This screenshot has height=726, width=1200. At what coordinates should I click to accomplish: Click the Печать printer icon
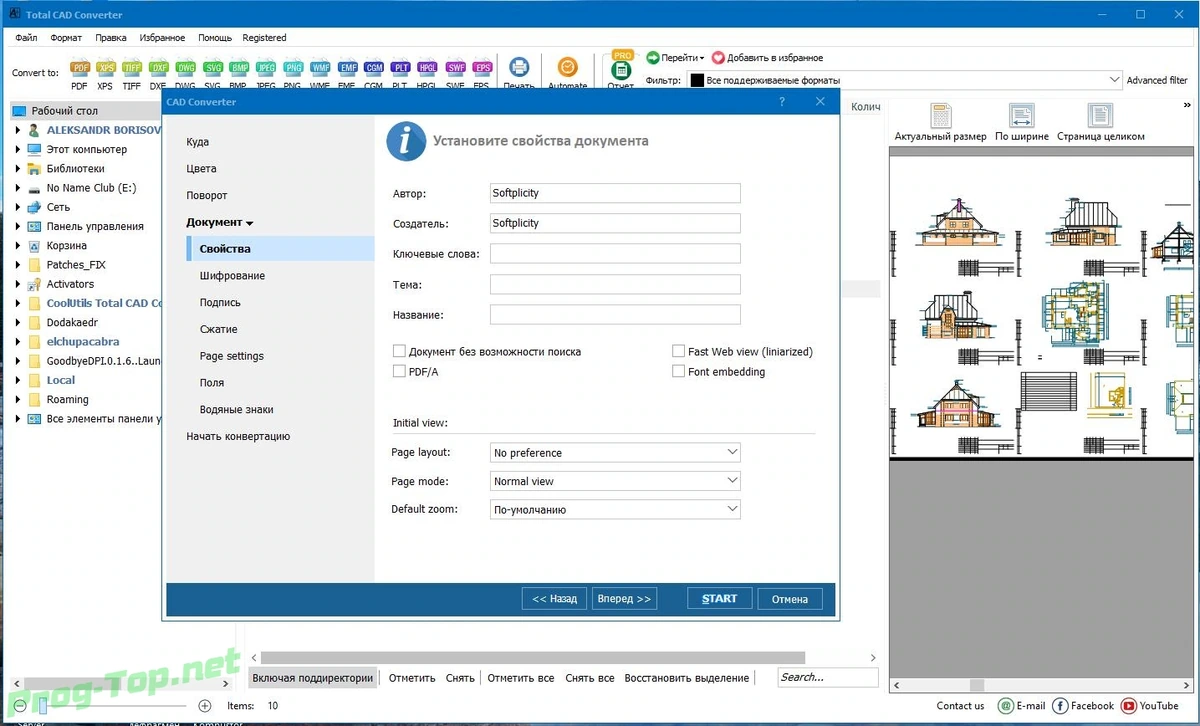coord(519,68)
